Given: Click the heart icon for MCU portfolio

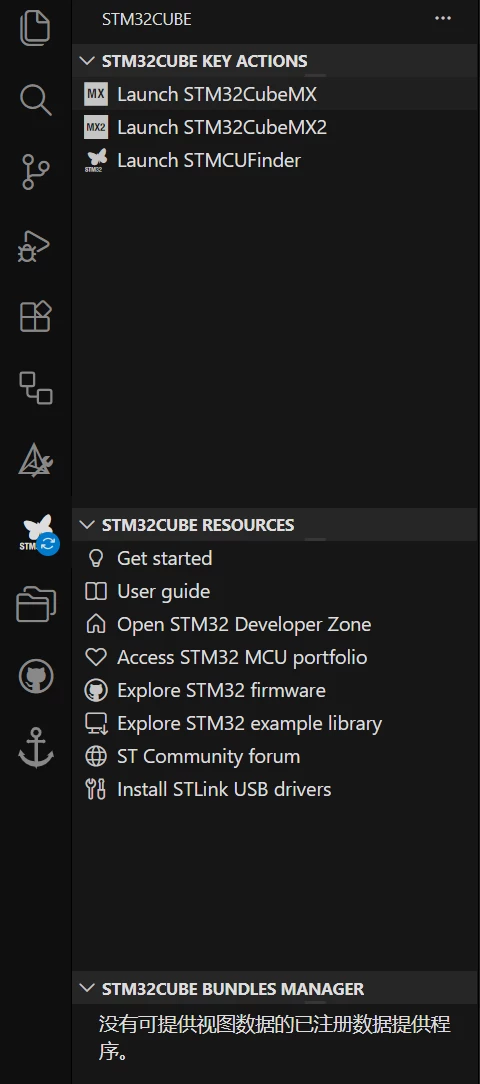Looking at the screenshot, I should pyautogui.click(x=95, y=657).
